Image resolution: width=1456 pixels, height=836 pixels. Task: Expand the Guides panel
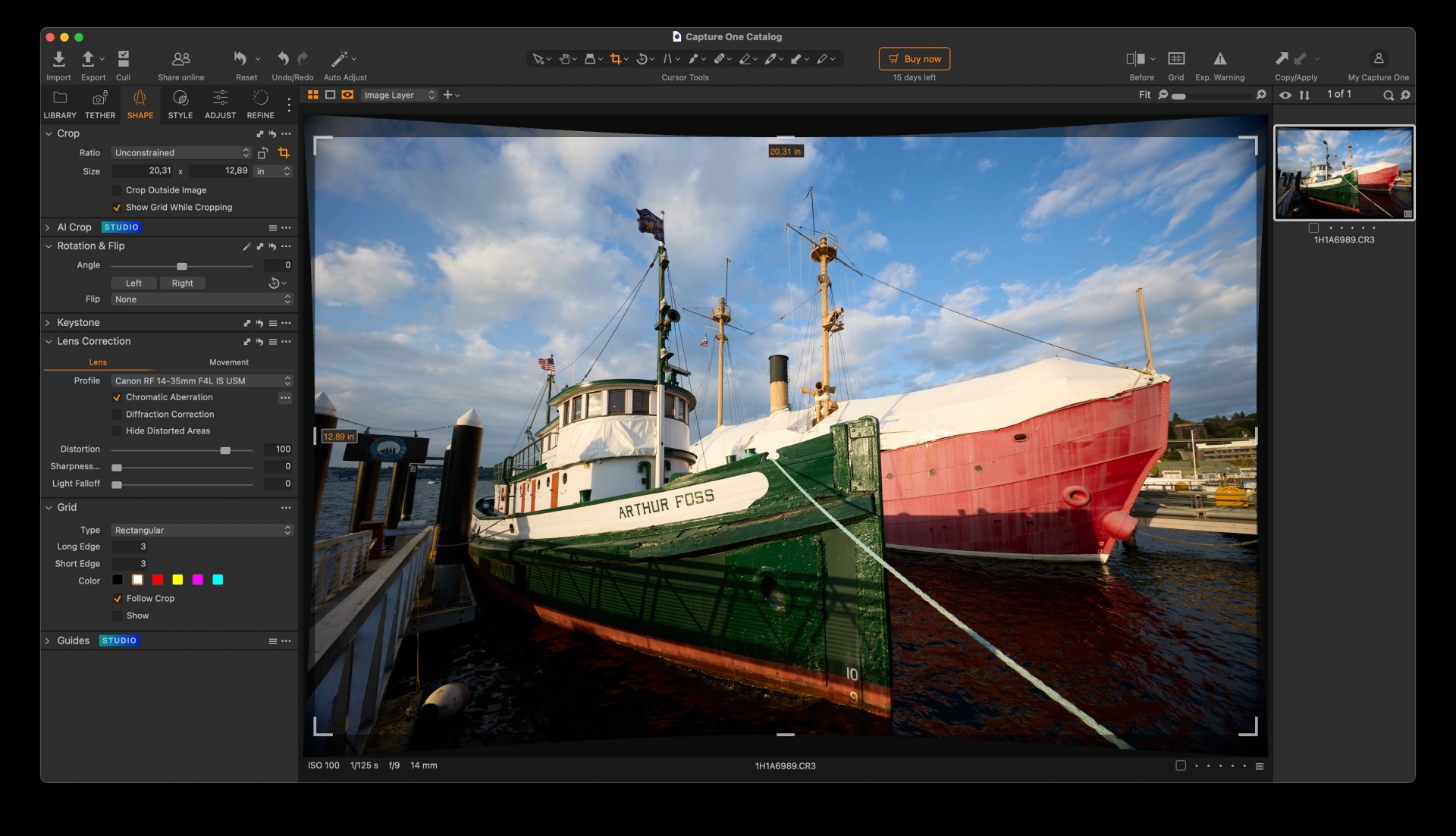coord(48,641)
